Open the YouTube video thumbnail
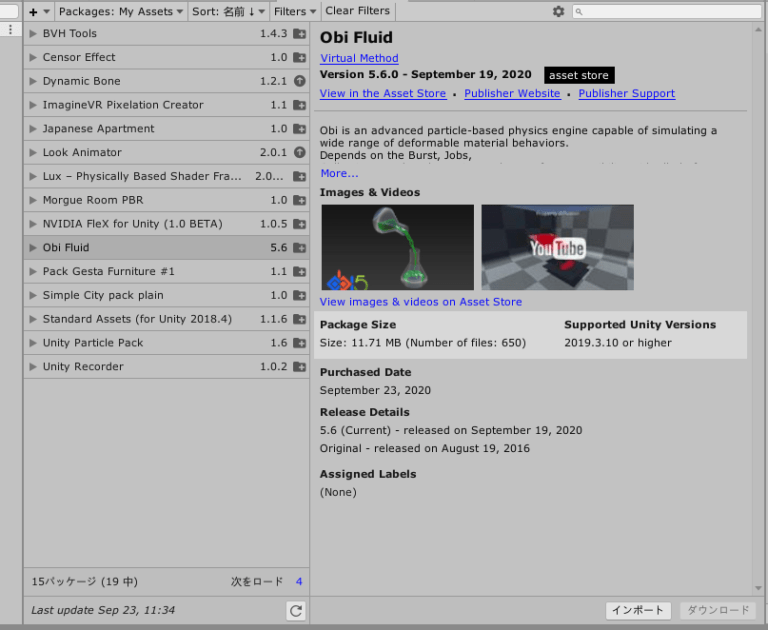768x630 pixels. (x=557, y=247)
